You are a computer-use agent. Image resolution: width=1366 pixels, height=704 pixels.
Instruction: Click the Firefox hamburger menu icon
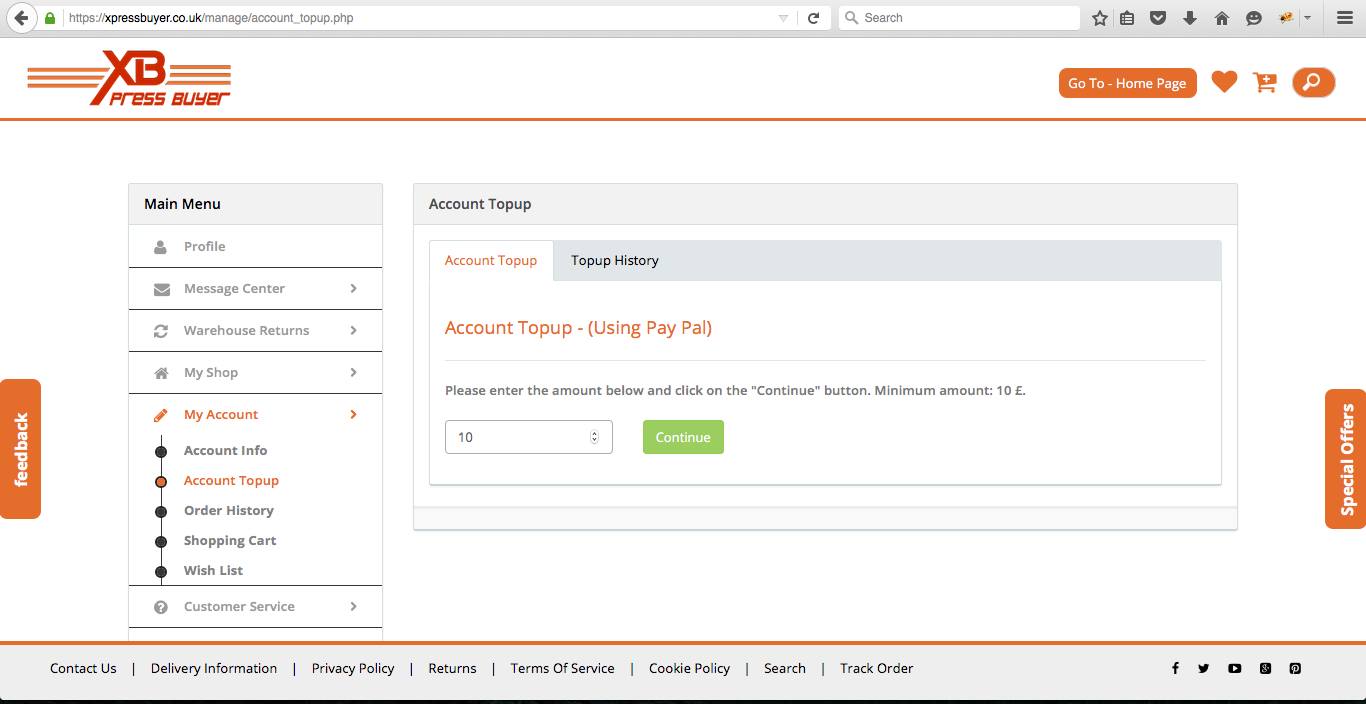(x=1345, y=18)
